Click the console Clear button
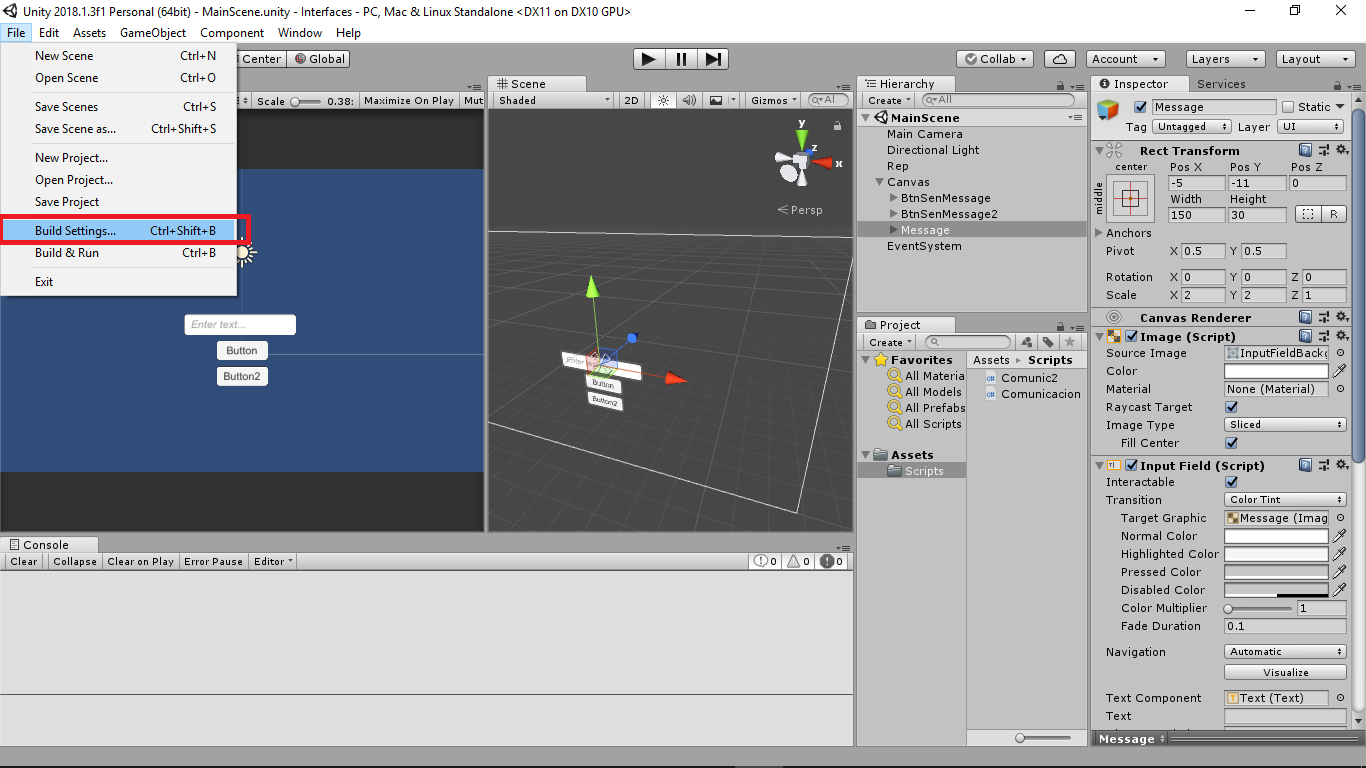Screen dimensions: 1366x768 pos(24,561)
